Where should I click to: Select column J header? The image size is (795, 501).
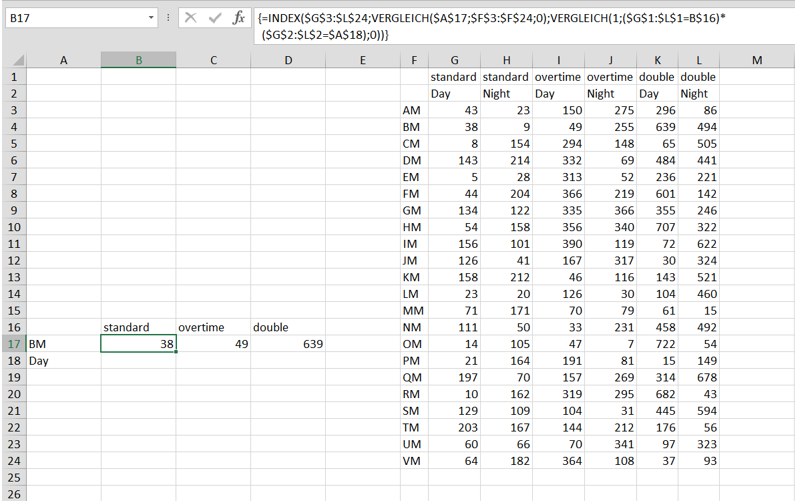point(610,60)
